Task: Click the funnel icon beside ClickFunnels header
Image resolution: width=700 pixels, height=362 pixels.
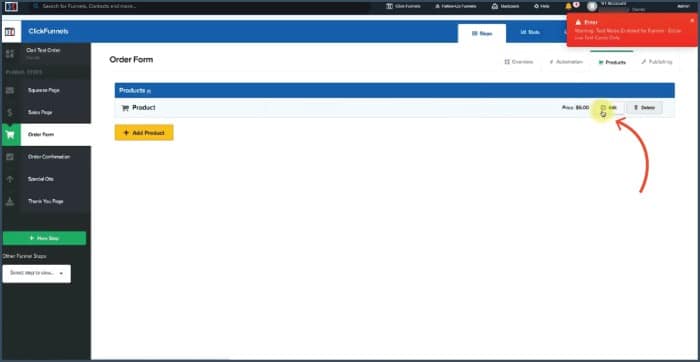Action: pyautogui.click(x=10, y=32)
